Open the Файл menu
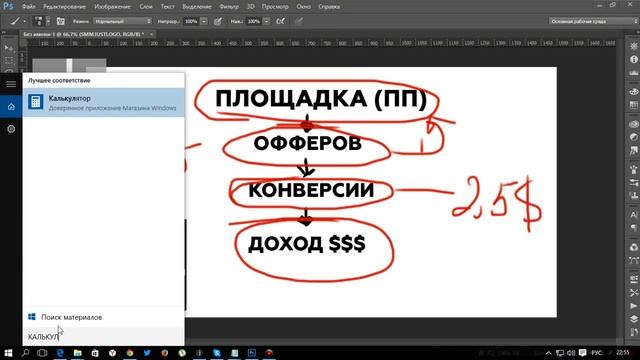 [x=28, y=7]
